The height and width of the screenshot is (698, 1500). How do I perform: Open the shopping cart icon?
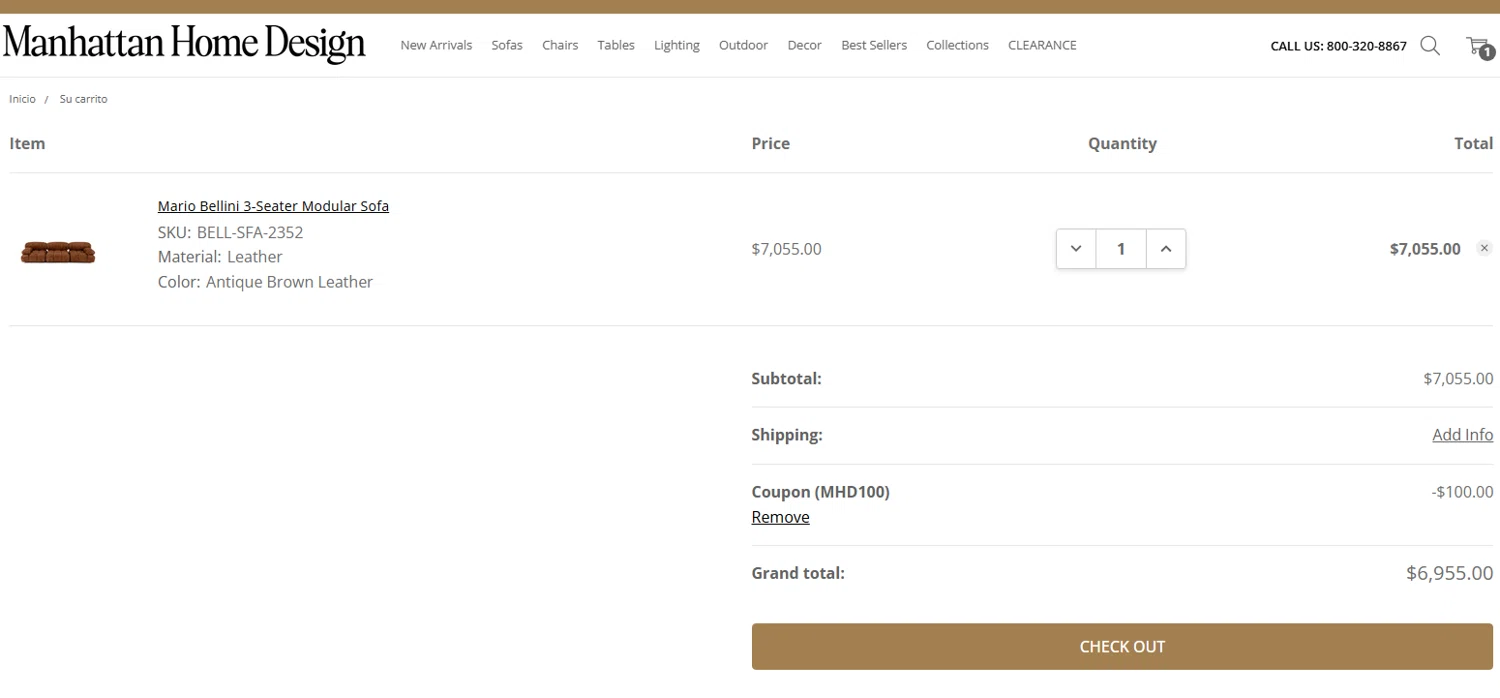[x=1480, y=46]
